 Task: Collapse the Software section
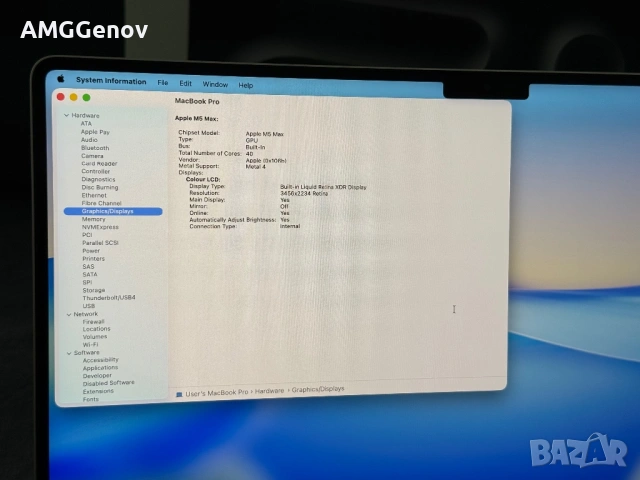69,353
